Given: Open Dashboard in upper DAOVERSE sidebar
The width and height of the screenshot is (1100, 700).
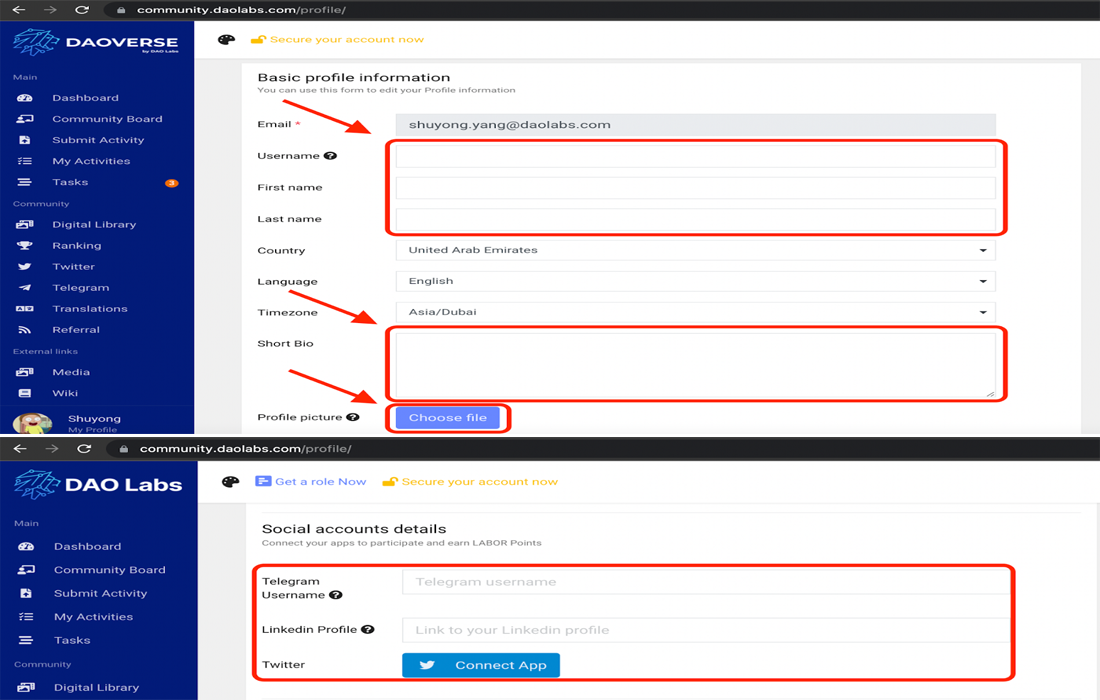Looking at the screenshot, I should pos(85,98).
